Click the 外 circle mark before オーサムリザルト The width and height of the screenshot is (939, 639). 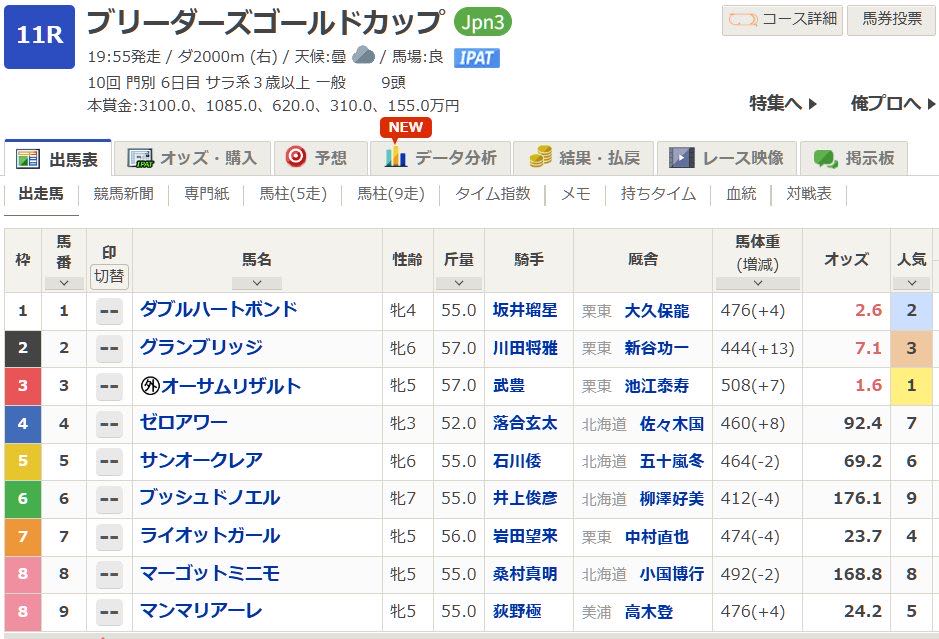pyautogui.click(x=150, y=386)
